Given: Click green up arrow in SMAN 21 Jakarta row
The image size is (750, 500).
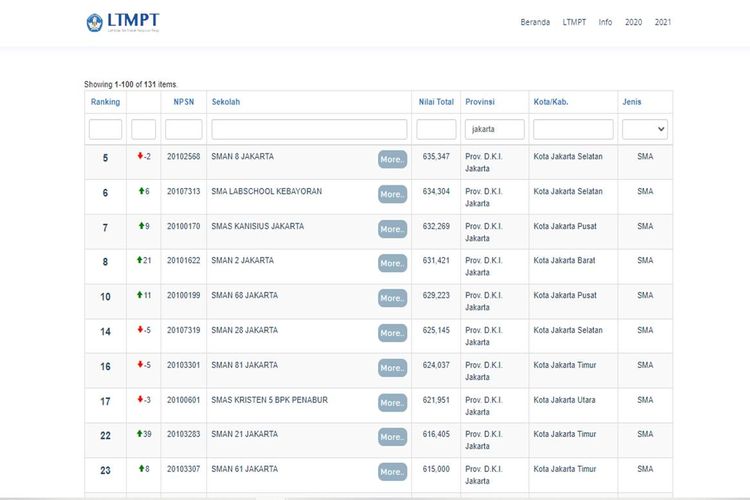Looking at the screenshot, I should [x=140, y=434].
